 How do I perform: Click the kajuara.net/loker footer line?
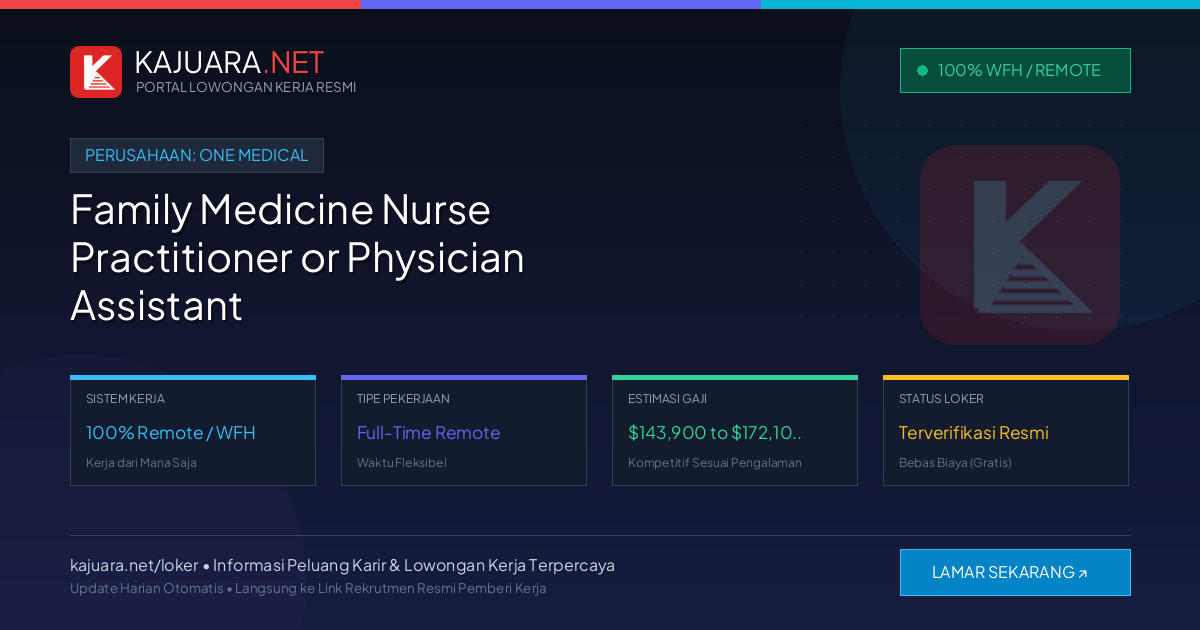pyautogui.click(x=342, y=565)
